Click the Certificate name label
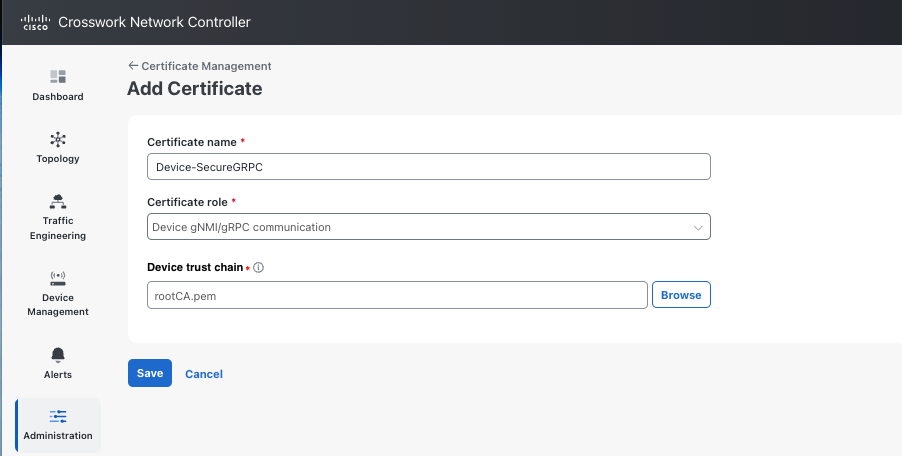Screen dimensions: 902x456 tap(192, 142)
